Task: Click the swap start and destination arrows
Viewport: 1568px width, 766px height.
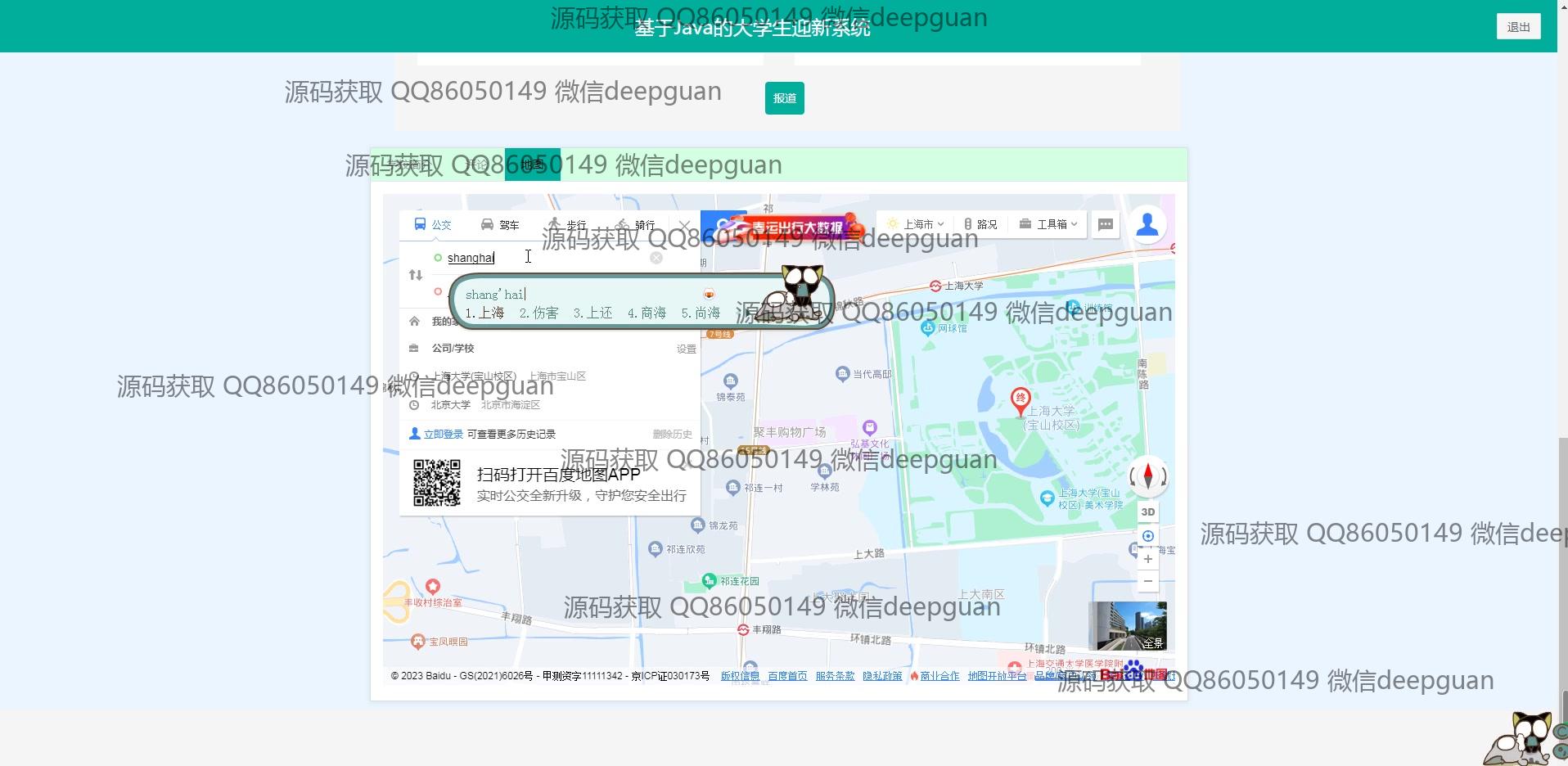Action: (416, 275)
